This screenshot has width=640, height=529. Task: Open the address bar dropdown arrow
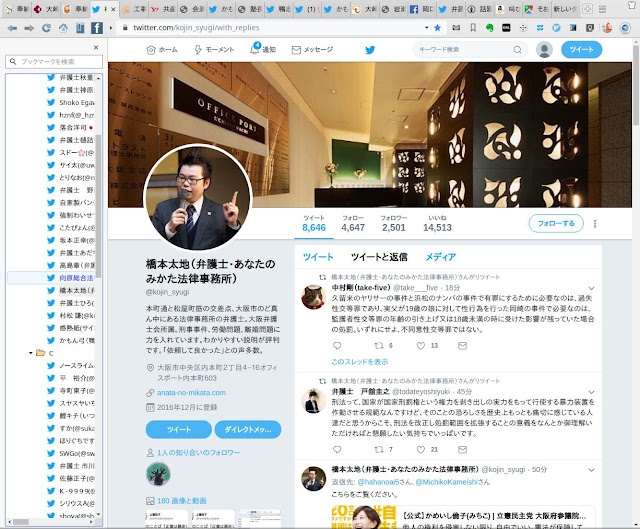[x=427, y=28]
